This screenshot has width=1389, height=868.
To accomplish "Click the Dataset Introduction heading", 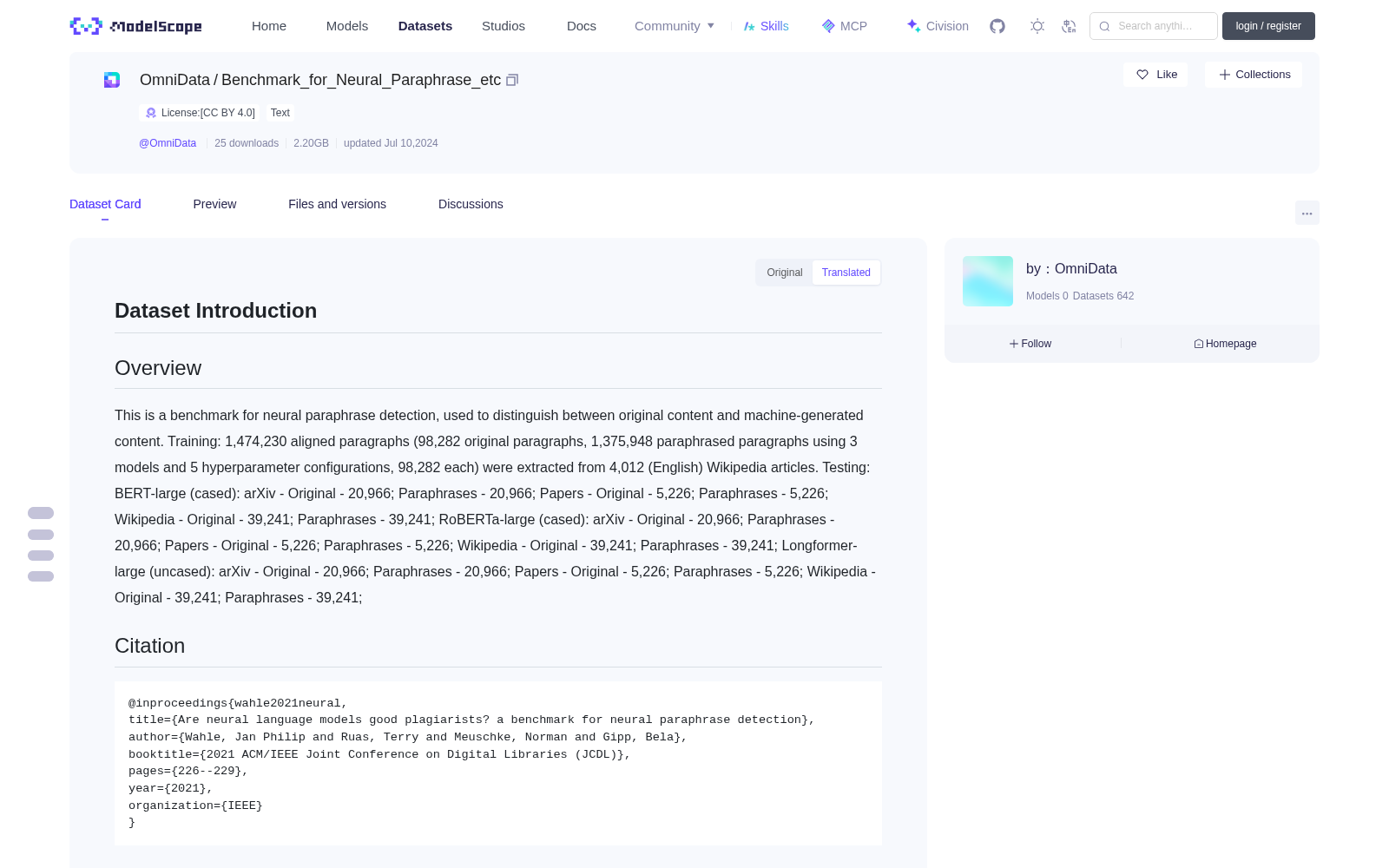I will point(215,311).
